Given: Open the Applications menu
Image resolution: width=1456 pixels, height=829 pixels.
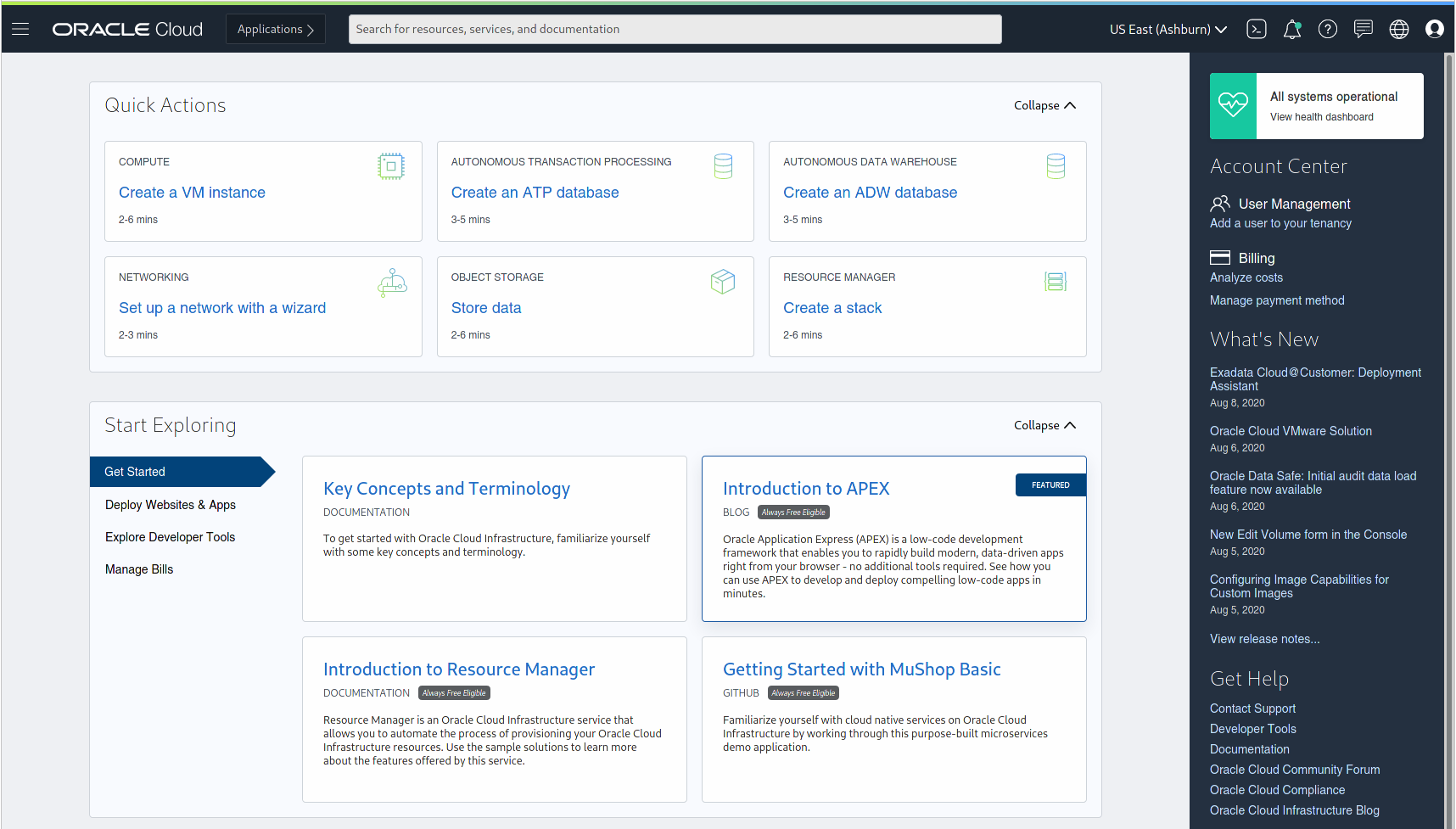Looking at the screenshot, I should click(276, 29).
